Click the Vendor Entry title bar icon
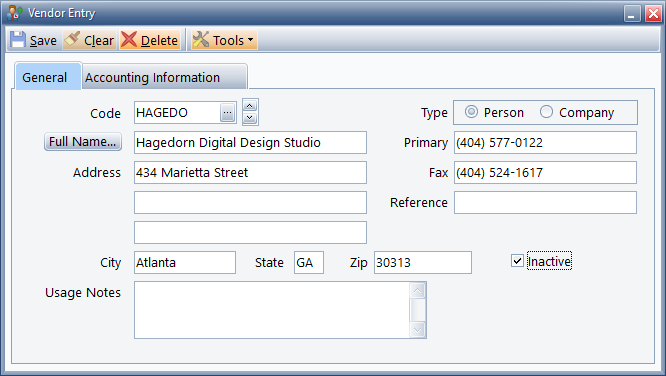 [x=15, y=13]
